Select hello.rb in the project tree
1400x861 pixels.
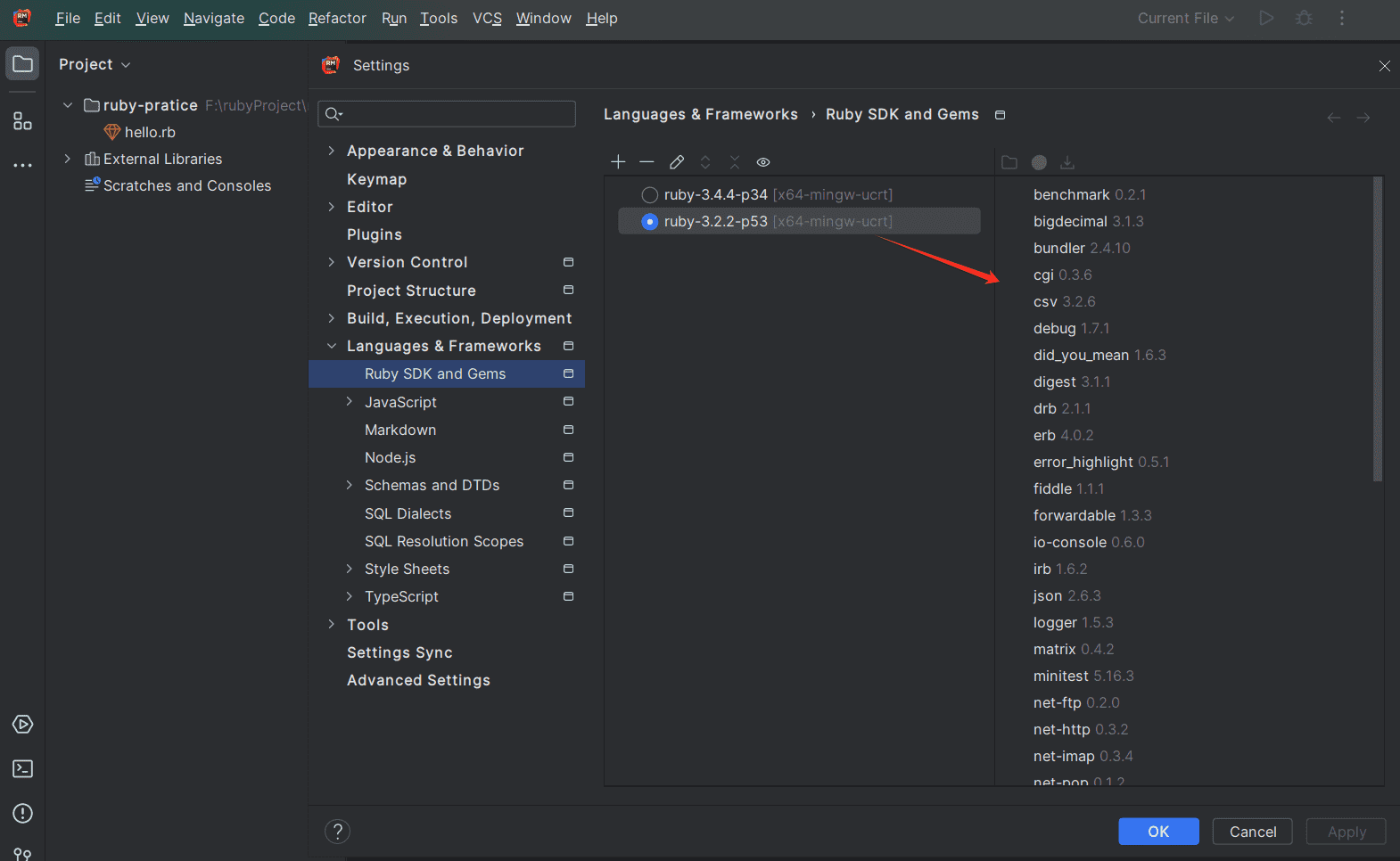coord(150,132)
